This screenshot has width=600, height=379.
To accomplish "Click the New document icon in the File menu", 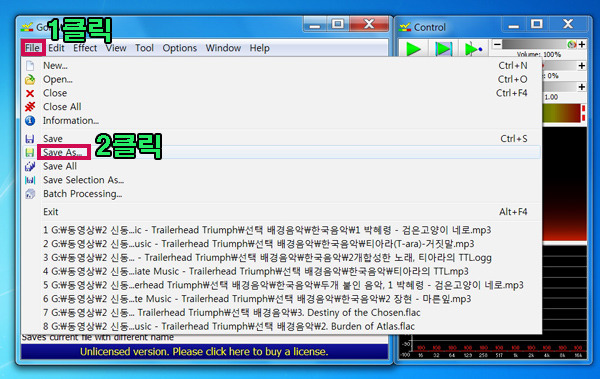I will [30, 66].
